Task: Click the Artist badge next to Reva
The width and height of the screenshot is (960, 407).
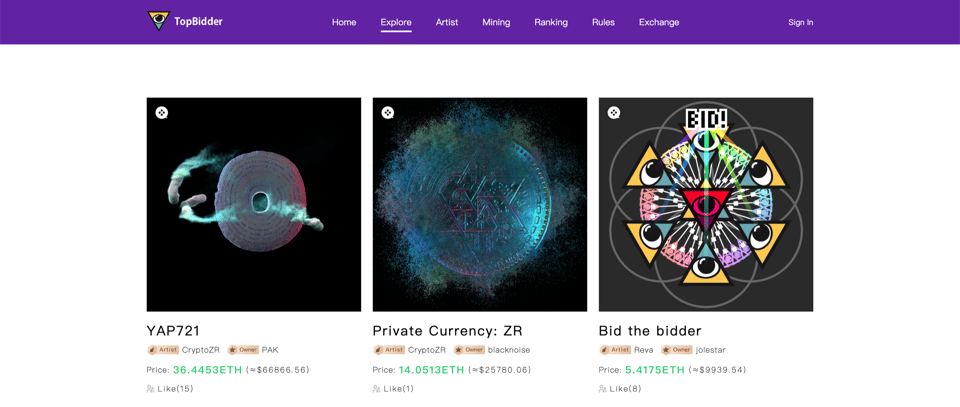Action: [x=615, y=350]
